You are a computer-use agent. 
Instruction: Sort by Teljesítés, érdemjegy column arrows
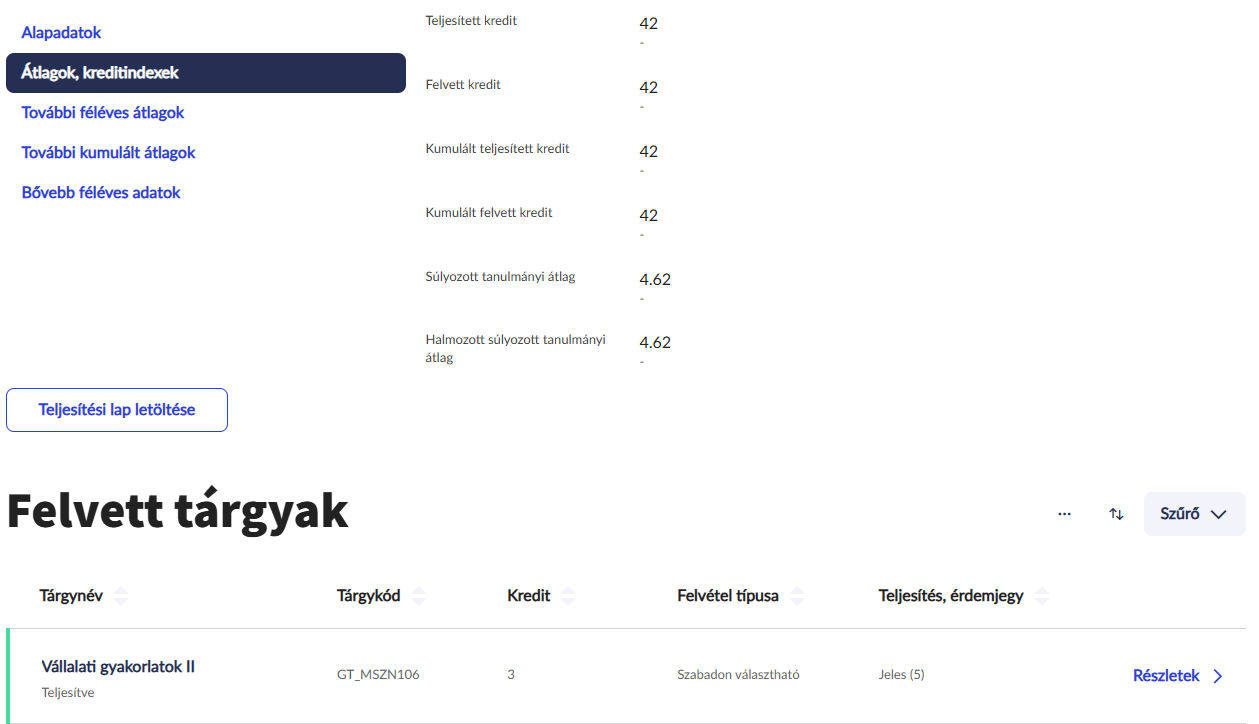tap(1042, 596)
